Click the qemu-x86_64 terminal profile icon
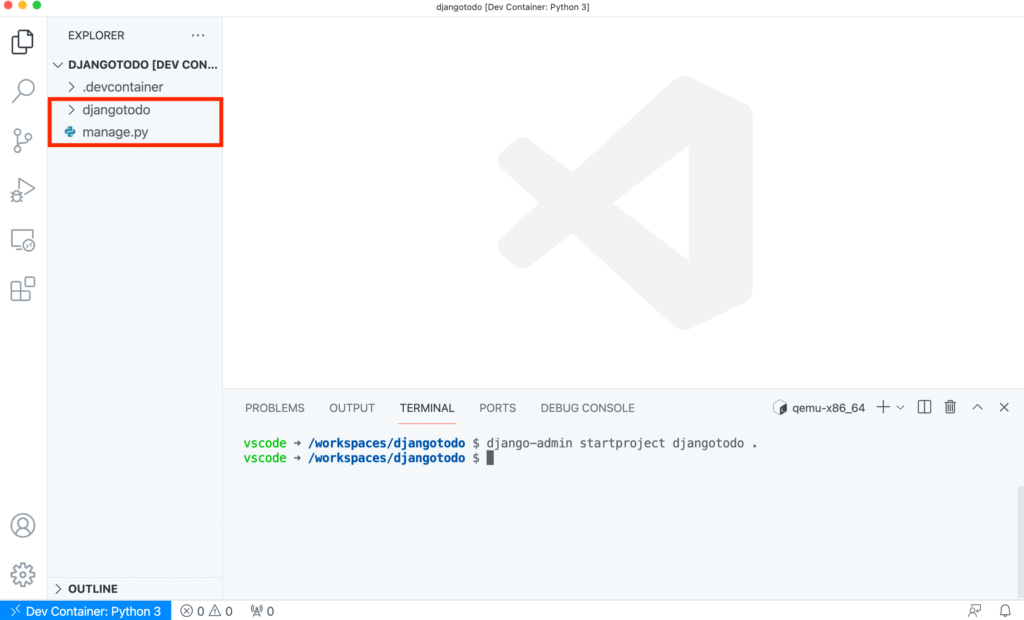 click(780, 408)
